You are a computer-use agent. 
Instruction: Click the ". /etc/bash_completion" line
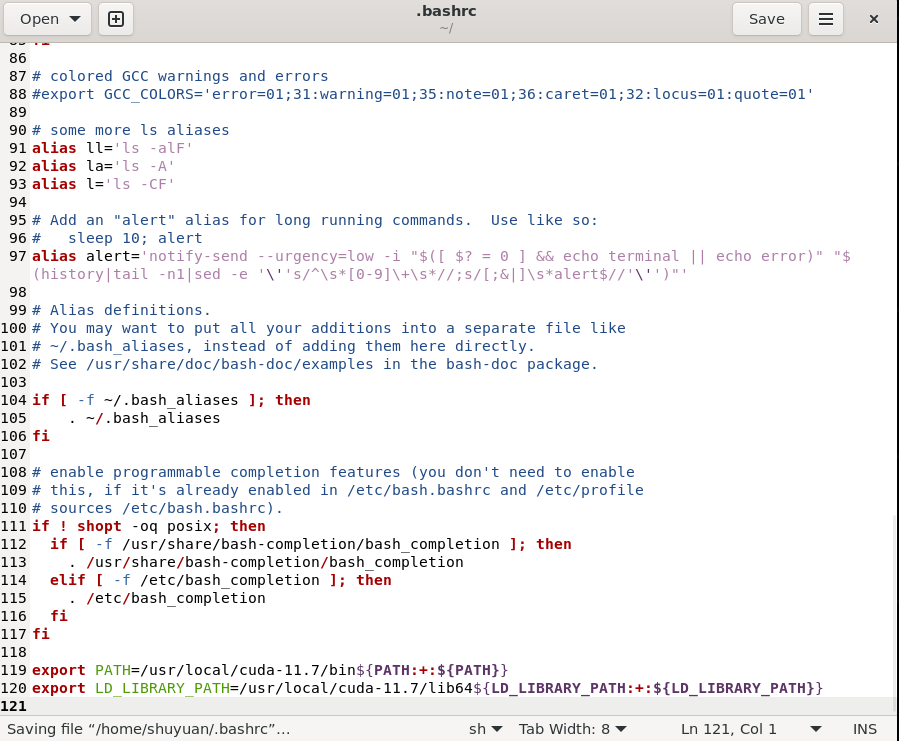pos(167,598)
